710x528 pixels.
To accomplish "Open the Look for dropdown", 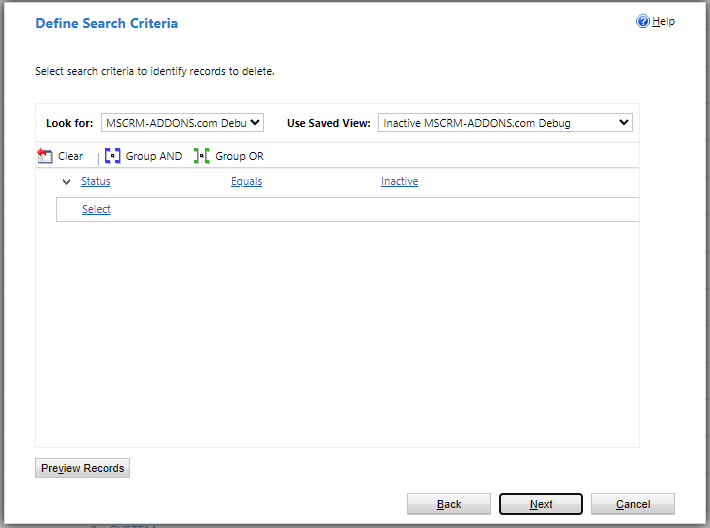I will (182, 123).
